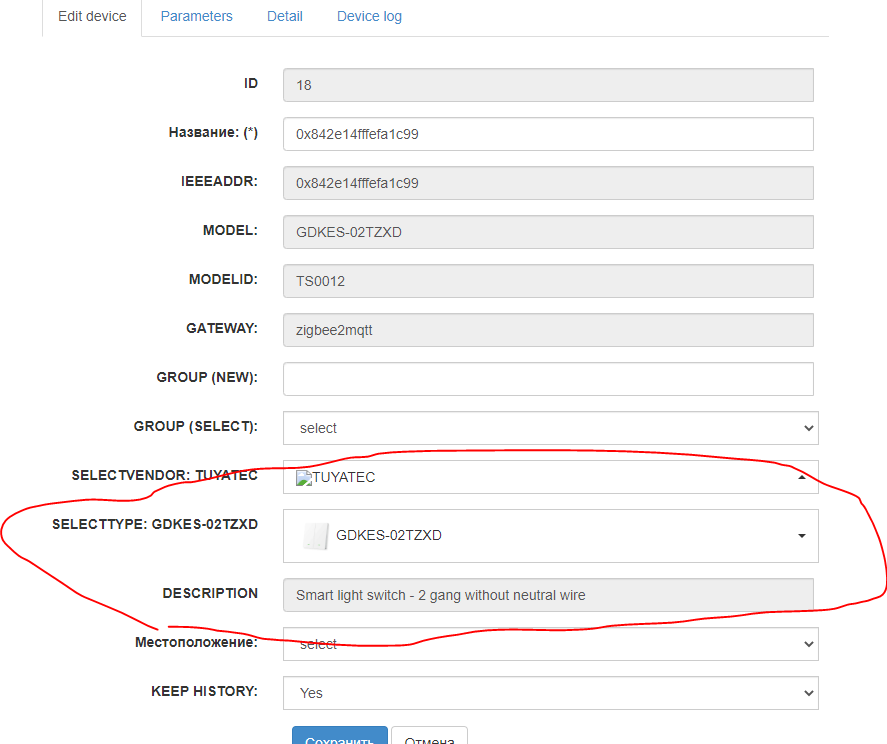Click the MODEL field showing GDKES-02TZXD

(548, 232)
